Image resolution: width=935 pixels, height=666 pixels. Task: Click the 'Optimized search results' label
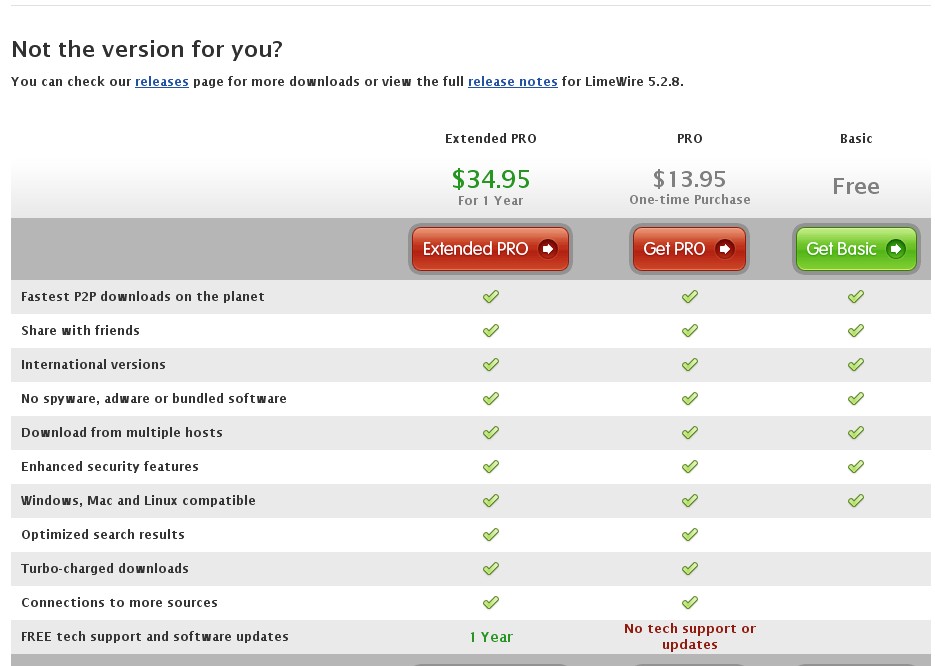pyautogui.click(x=103, y=534)
